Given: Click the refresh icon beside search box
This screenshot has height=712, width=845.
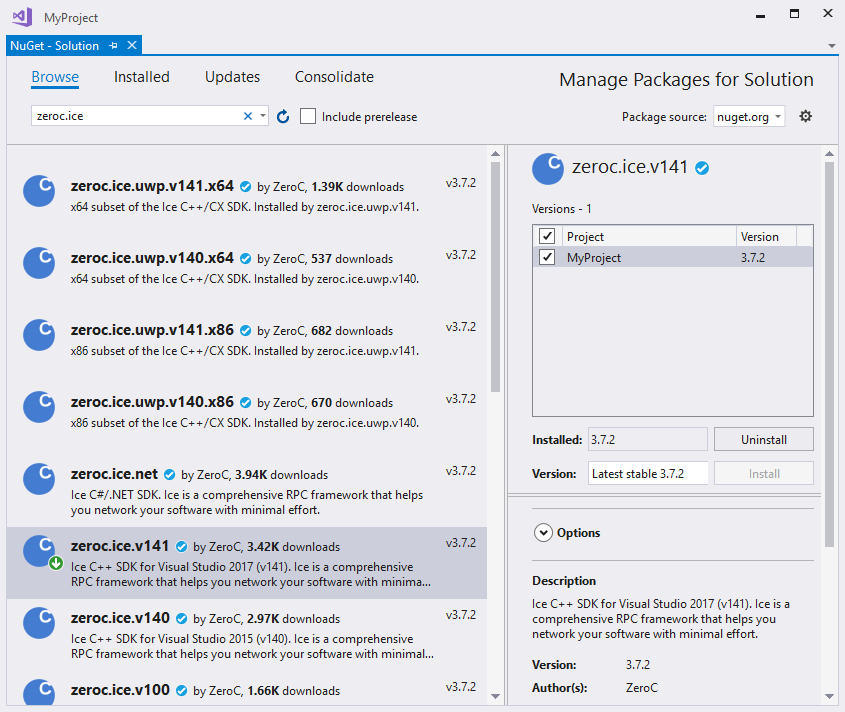Looking at the screenshot, I should click(283, 117).
